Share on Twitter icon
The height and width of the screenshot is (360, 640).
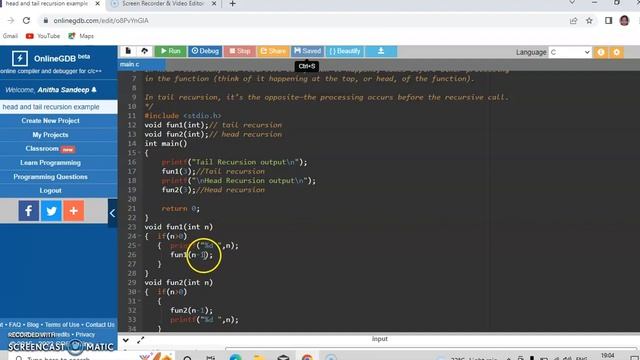coord(51,211)
